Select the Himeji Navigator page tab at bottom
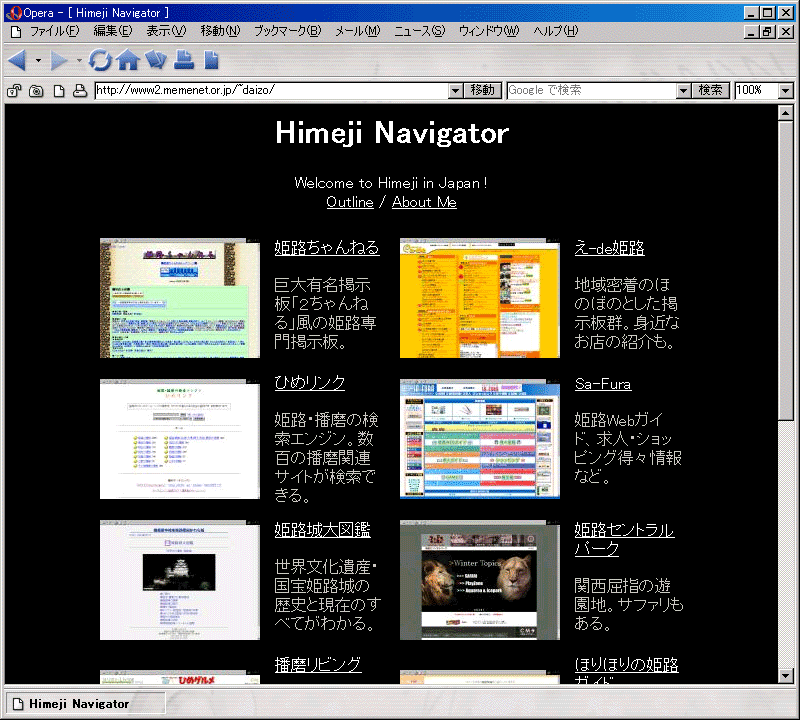800x720 pixels. click(85, 704)
